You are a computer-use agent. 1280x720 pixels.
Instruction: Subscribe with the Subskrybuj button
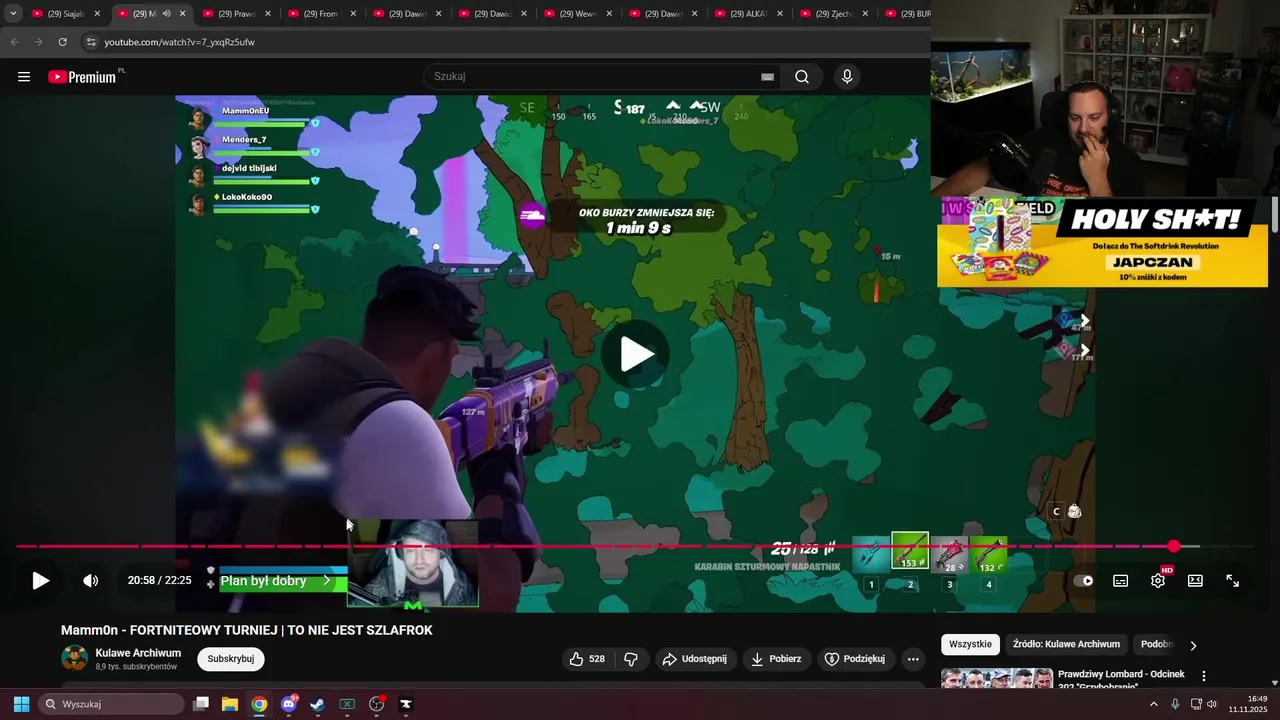point(231,659)
